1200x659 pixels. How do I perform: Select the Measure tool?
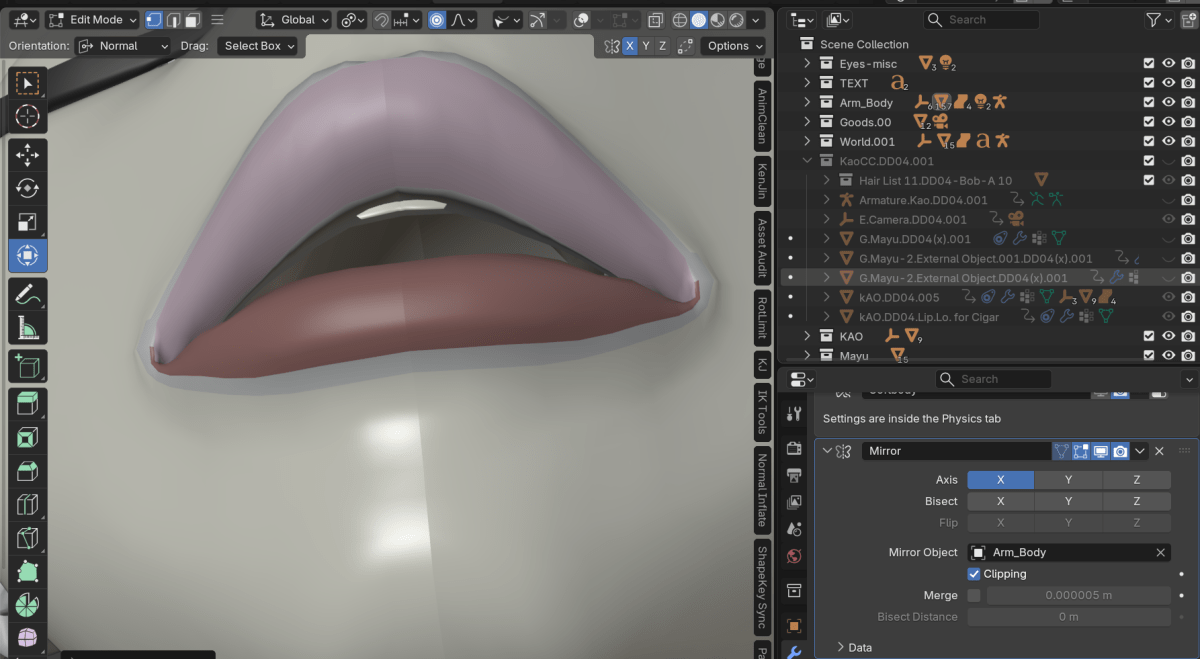pos(27,327)
